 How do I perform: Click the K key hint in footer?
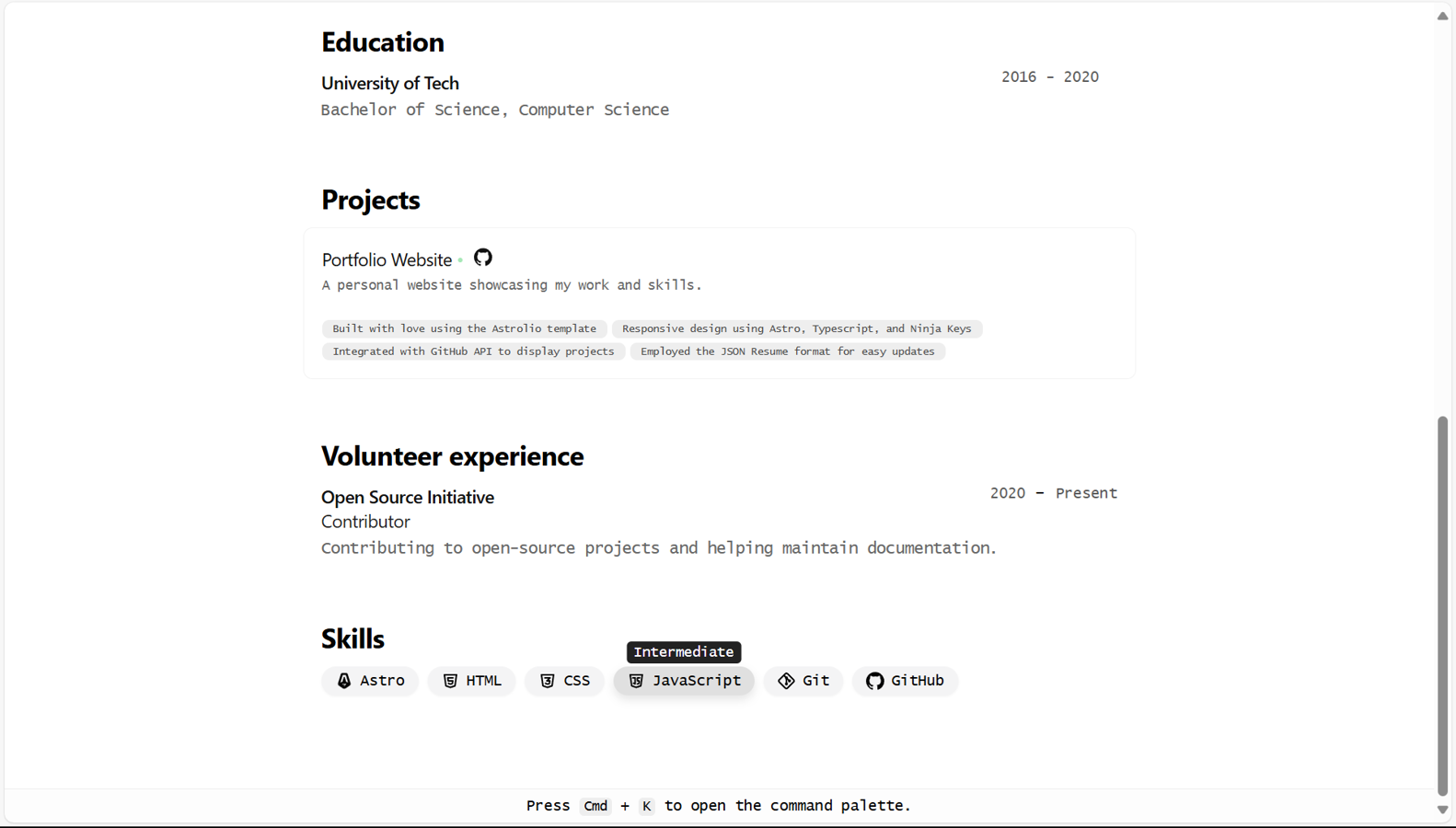tap(647, 806)
